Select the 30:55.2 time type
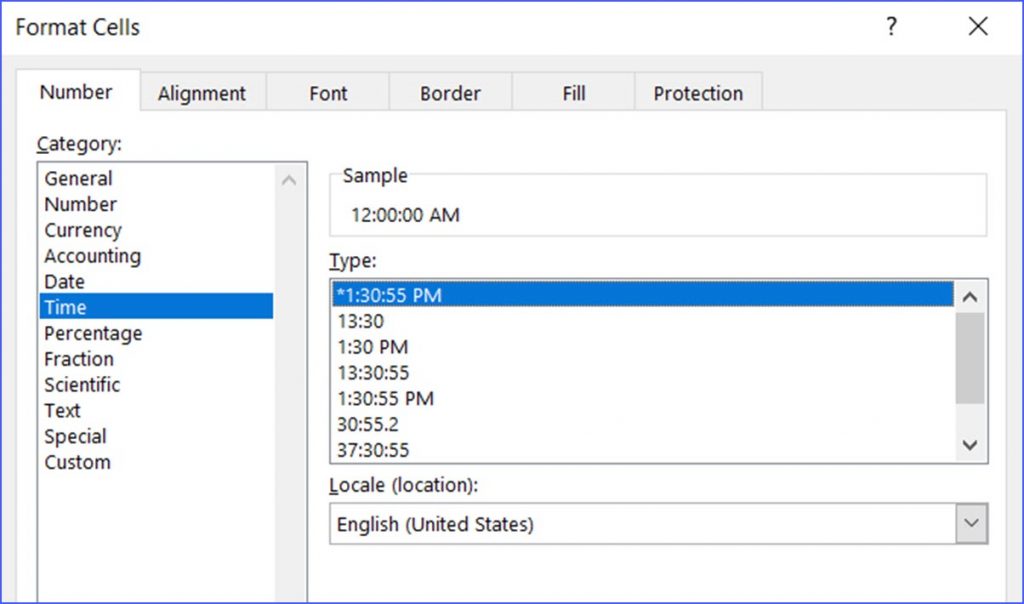This screenshot has height=604, width=1024. pos(369,424)
